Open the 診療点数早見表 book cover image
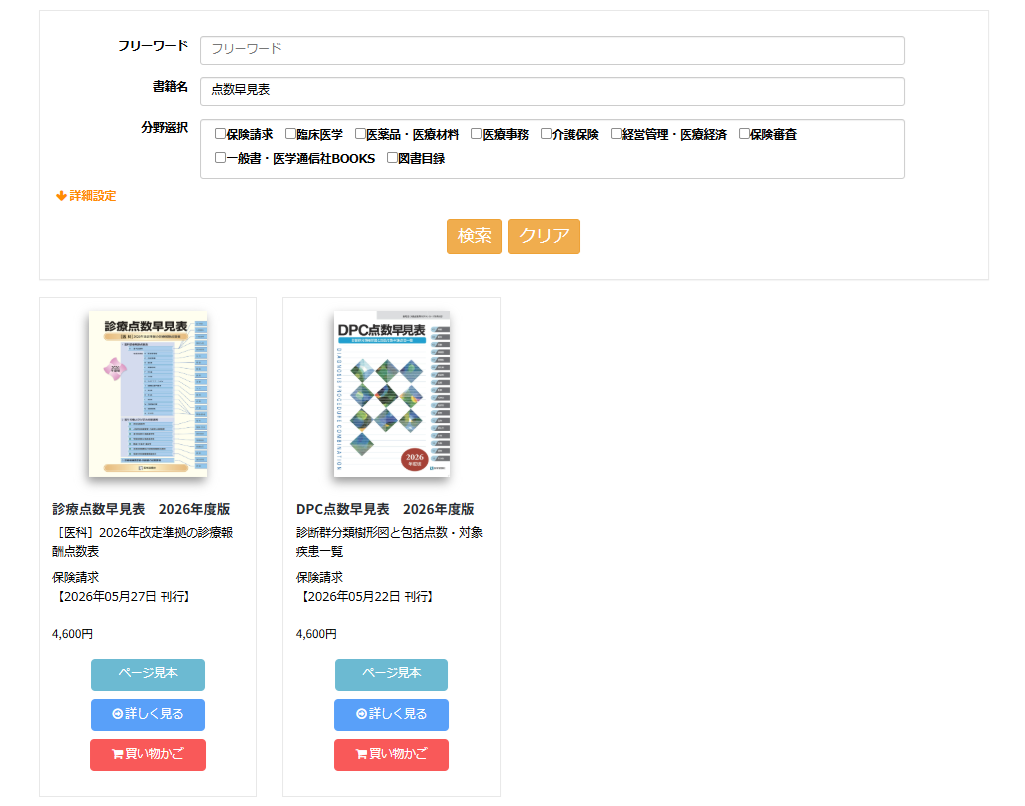Viewport: 1025px width, 806px height. (148, 394)
